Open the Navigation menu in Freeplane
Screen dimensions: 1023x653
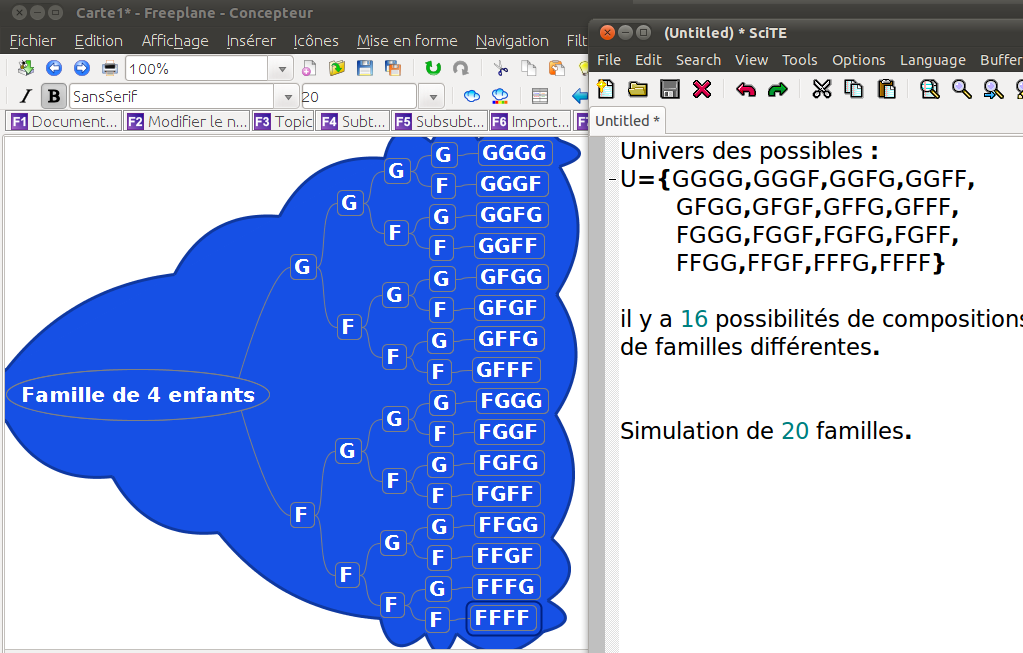tap(511, 41)
